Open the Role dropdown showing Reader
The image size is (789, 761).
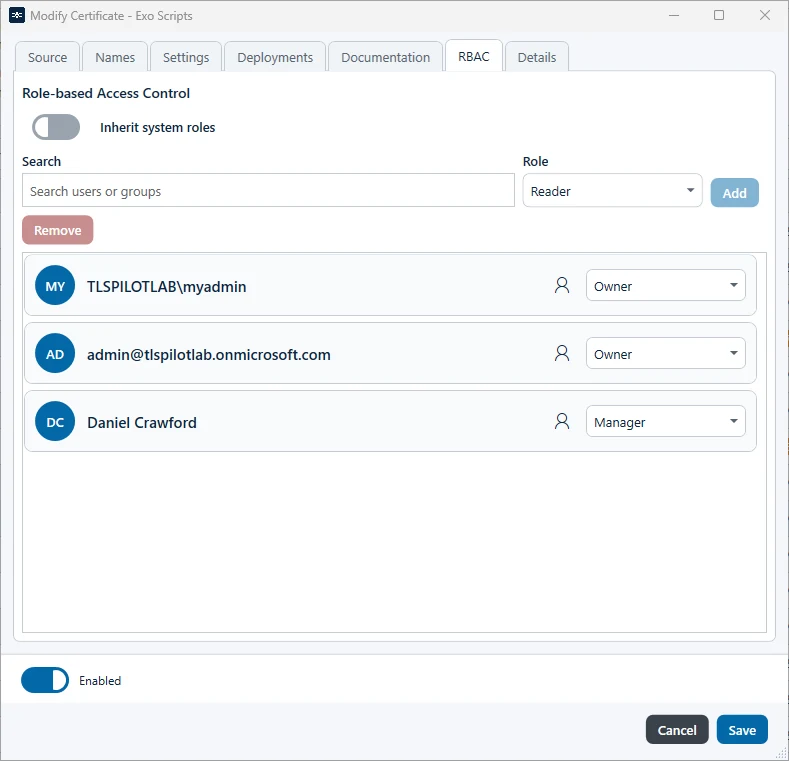pyautogui.click(x=612, y=191)
